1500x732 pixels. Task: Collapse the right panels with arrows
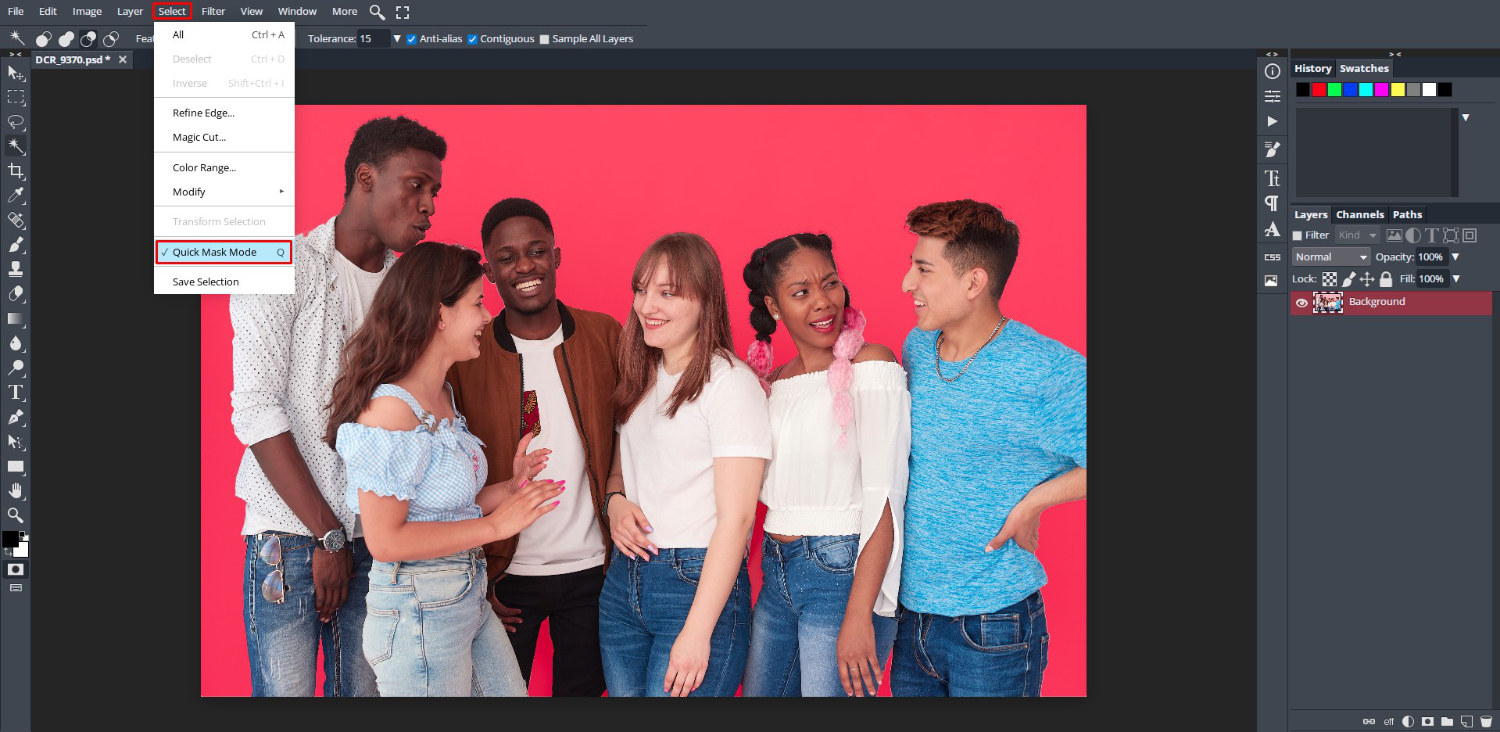coord(1394,54)
